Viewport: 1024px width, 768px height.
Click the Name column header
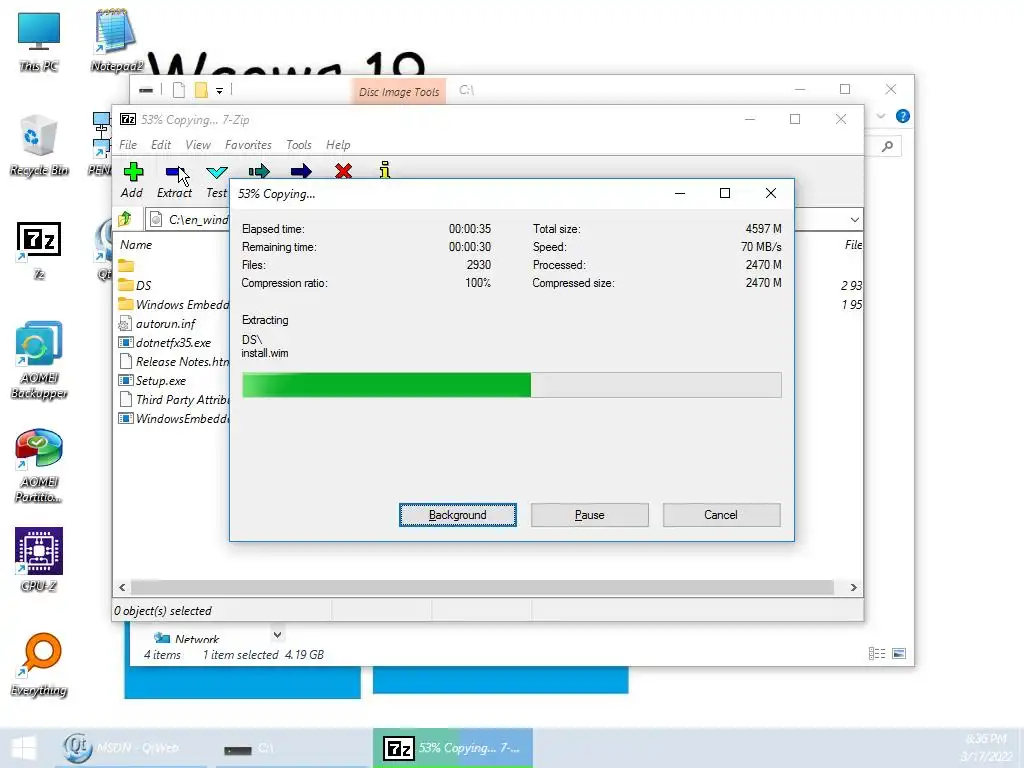136,245
